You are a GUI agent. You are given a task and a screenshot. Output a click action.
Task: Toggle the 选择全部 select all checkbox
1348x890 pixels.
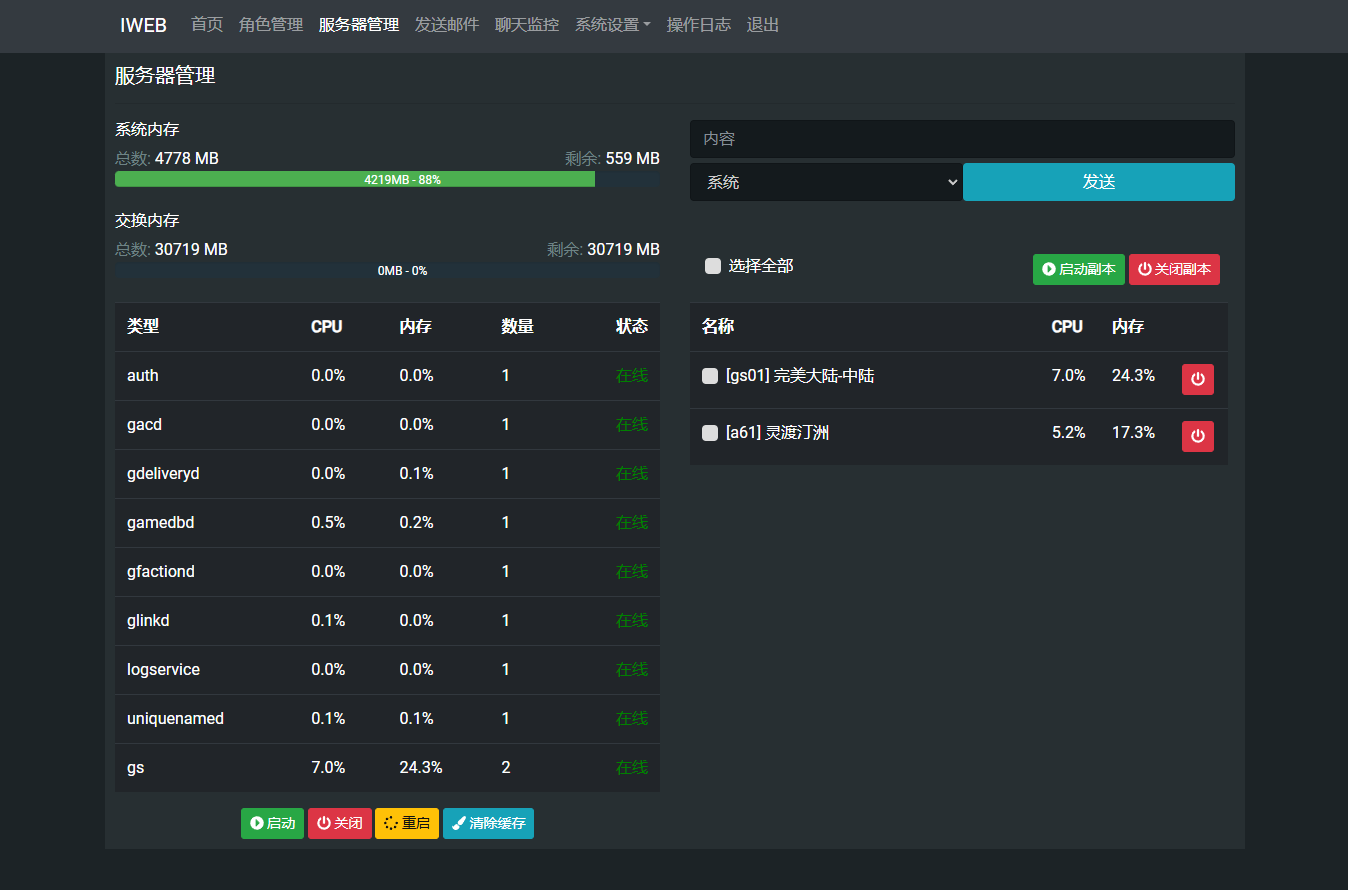[713, 266]
